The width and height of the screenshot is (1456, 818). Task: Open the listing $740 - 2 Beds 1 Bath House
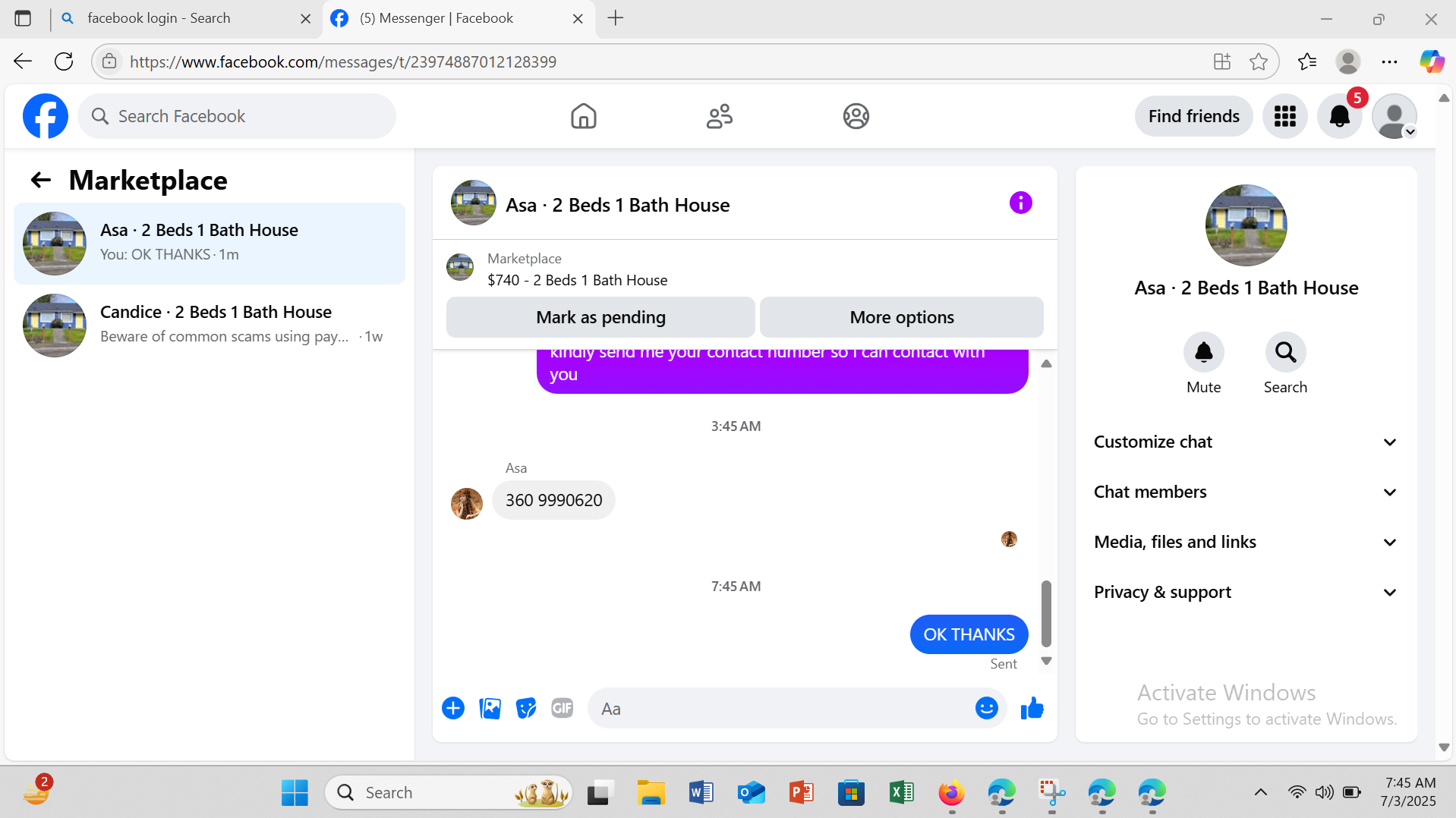pyautogui.click(x=577, y=280)
